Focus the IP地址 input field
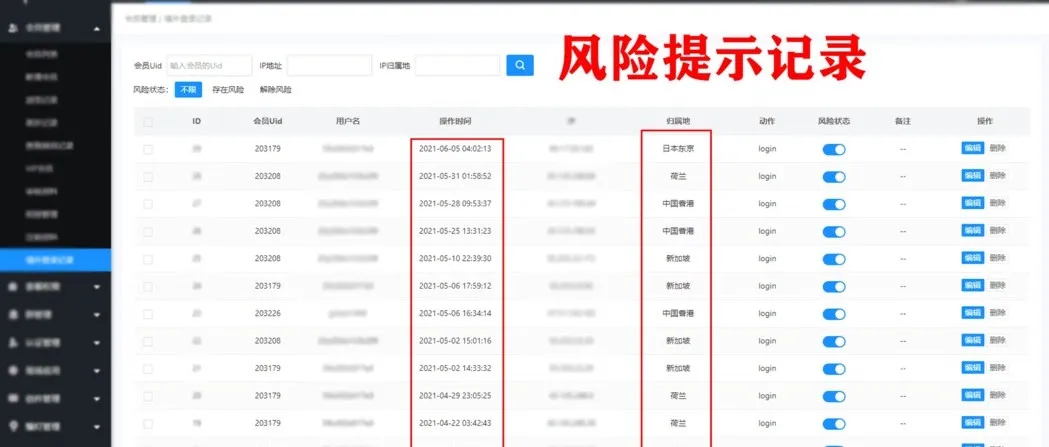1049x447 pixels. click(329, 66)
